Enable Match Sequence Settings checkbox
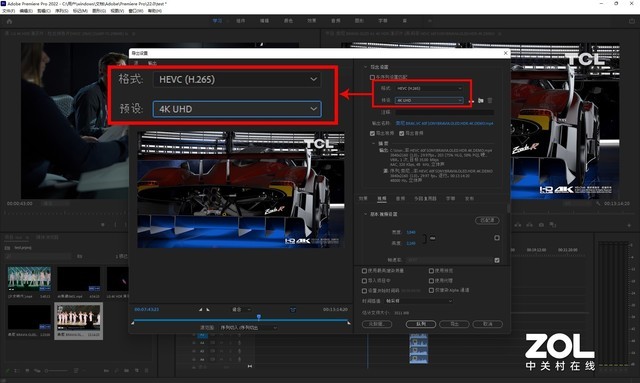This screenshot has height=383, width=640. (x=372, y=77)
